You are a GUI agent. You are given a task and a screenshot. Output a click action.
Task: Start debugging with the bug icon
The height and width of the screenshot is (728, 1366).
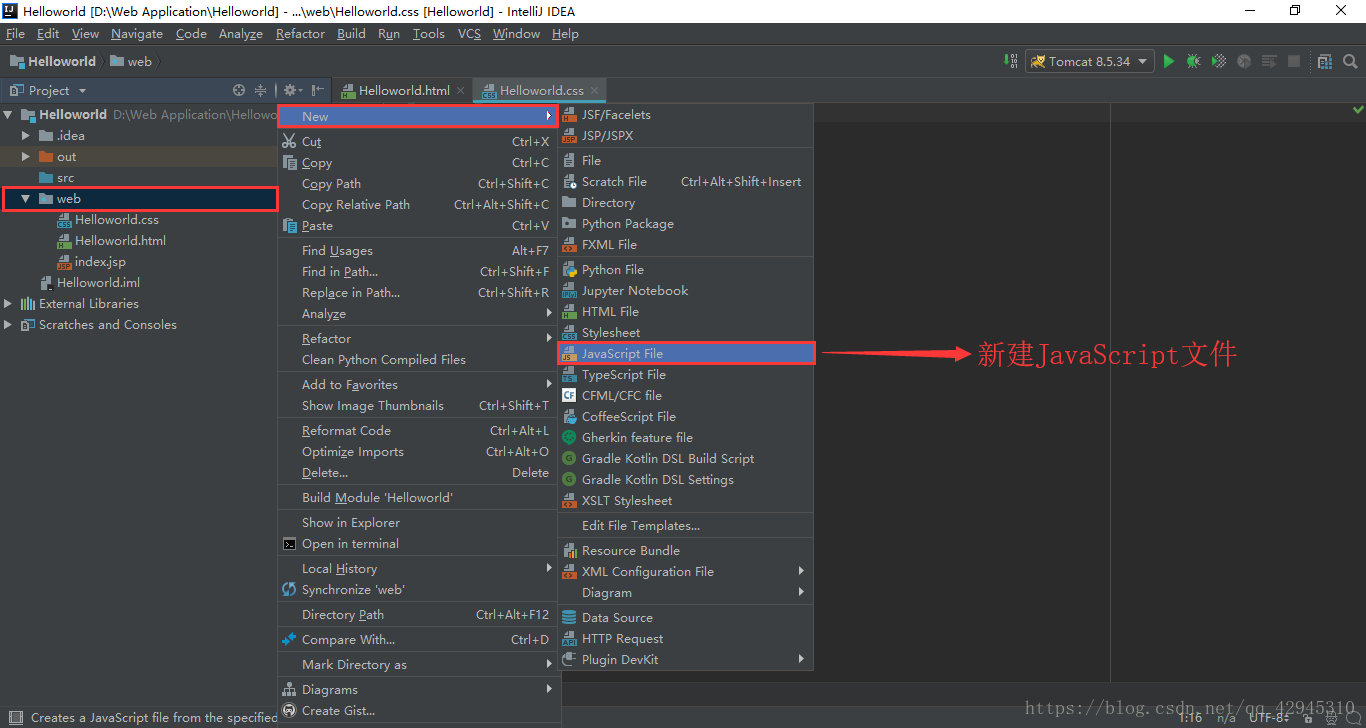tap(1194, 61)
